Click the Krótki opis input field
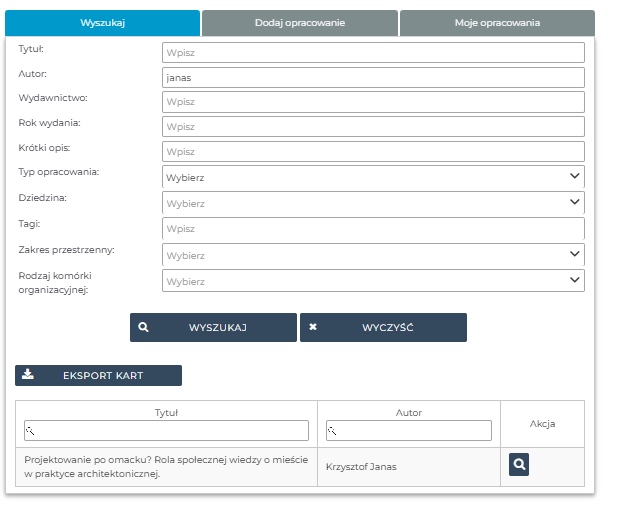Screen dimensions: 619x528 (x=372, y=152)
